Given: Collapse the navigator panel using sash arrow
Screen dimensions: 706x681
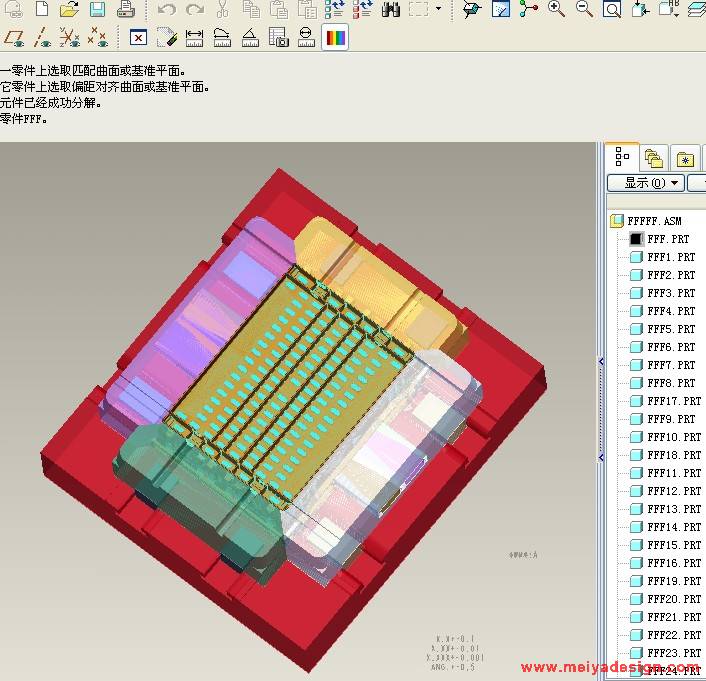Looking at the screenshot, I should point(601,362).
